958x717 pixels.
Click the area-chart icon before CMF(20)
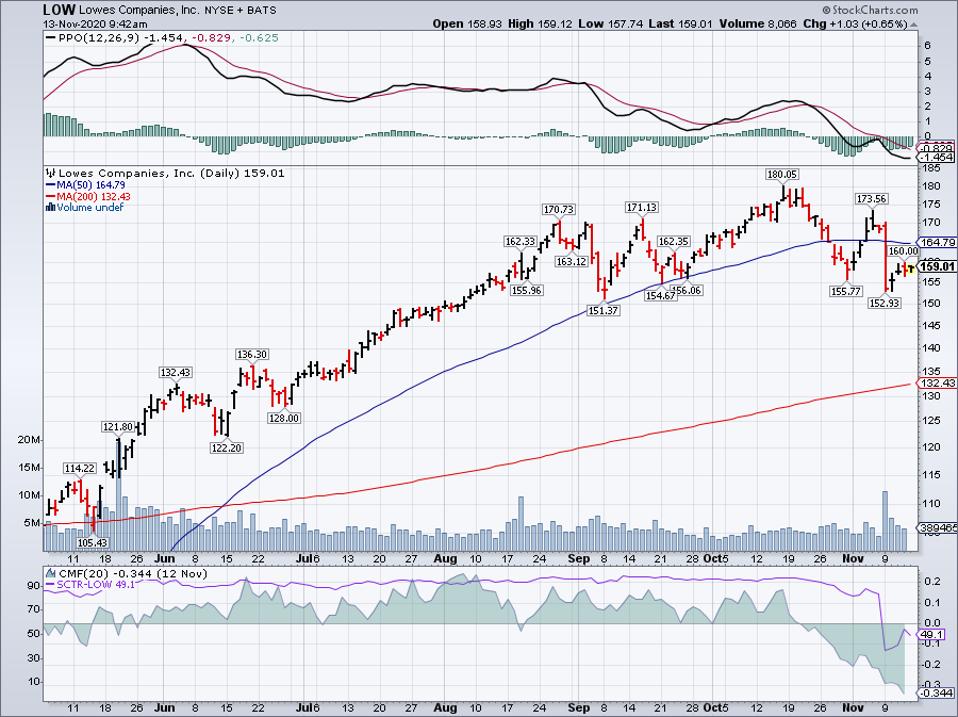point(51,574)
